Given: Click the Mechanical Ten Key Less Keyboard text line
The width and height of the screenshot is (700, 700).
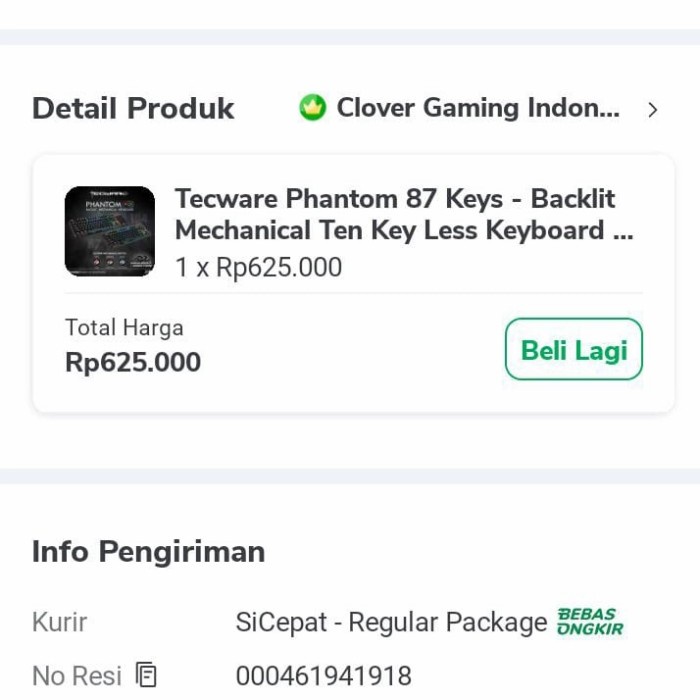Looking at the screenshot, I should 404,230.
